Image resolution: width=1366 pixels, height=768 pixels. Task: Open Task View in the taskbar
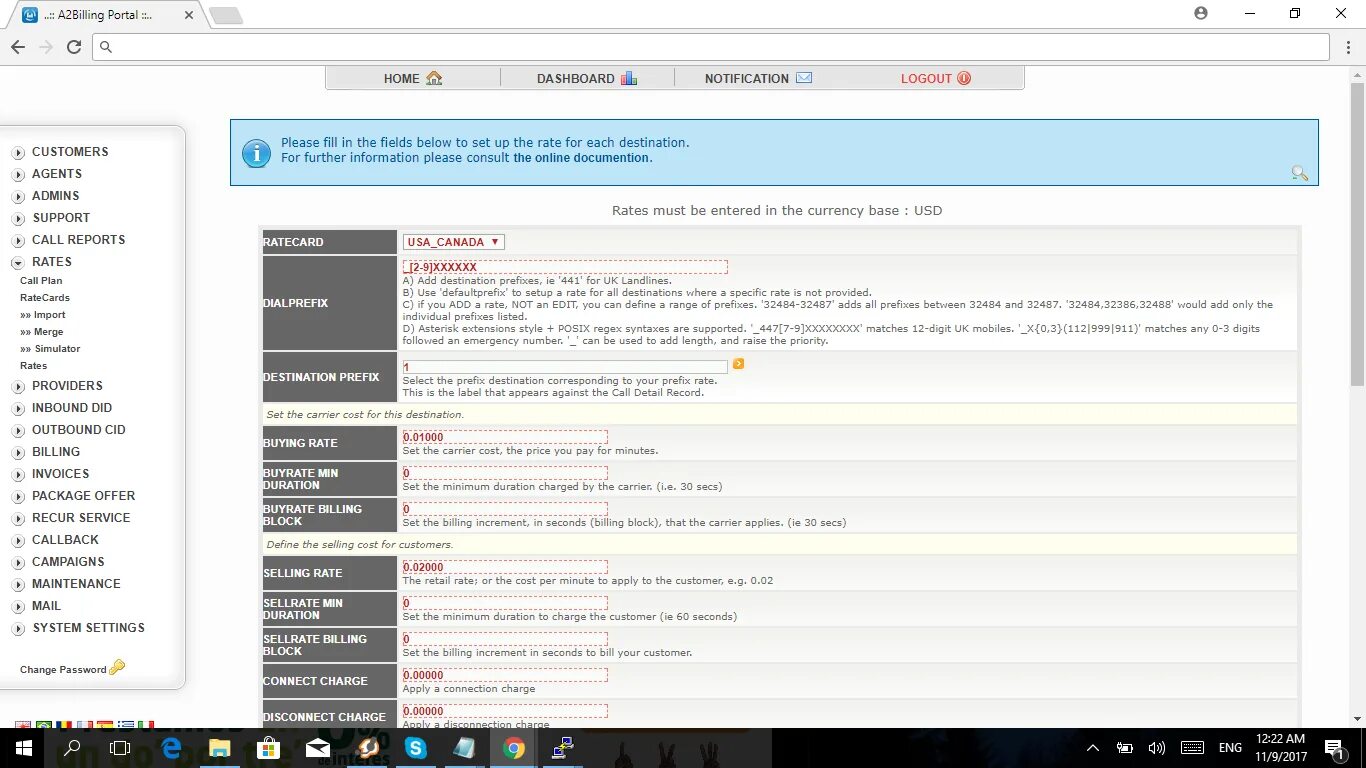(x=120, y=747)
